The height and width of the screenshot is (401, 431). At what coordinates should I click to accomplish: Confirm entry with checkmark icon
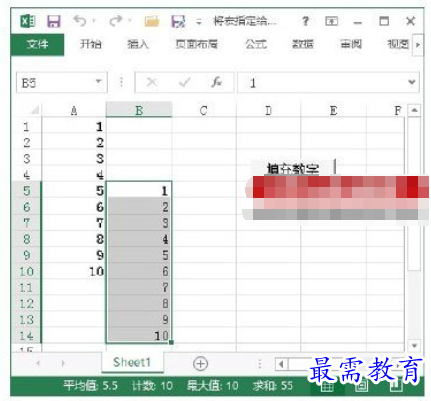click(x=184, y=82)
